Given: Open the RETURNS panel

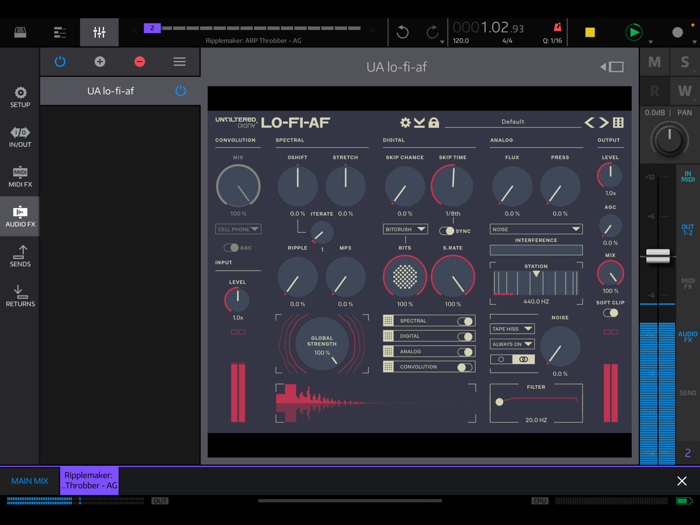Looking at the screenshot, I should (x=20, y=296).
